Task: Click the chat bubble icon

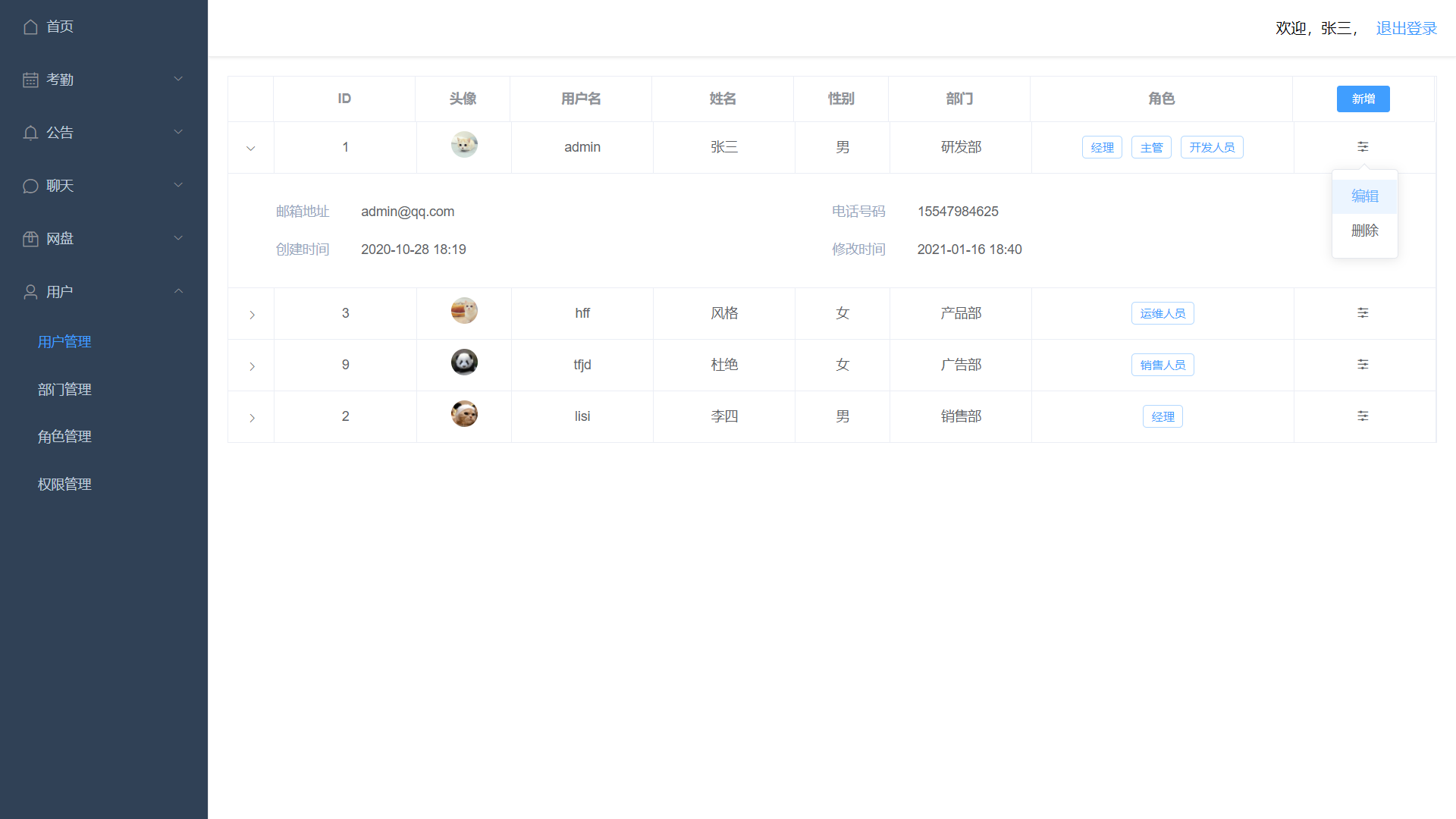Action: pos(30,186)
